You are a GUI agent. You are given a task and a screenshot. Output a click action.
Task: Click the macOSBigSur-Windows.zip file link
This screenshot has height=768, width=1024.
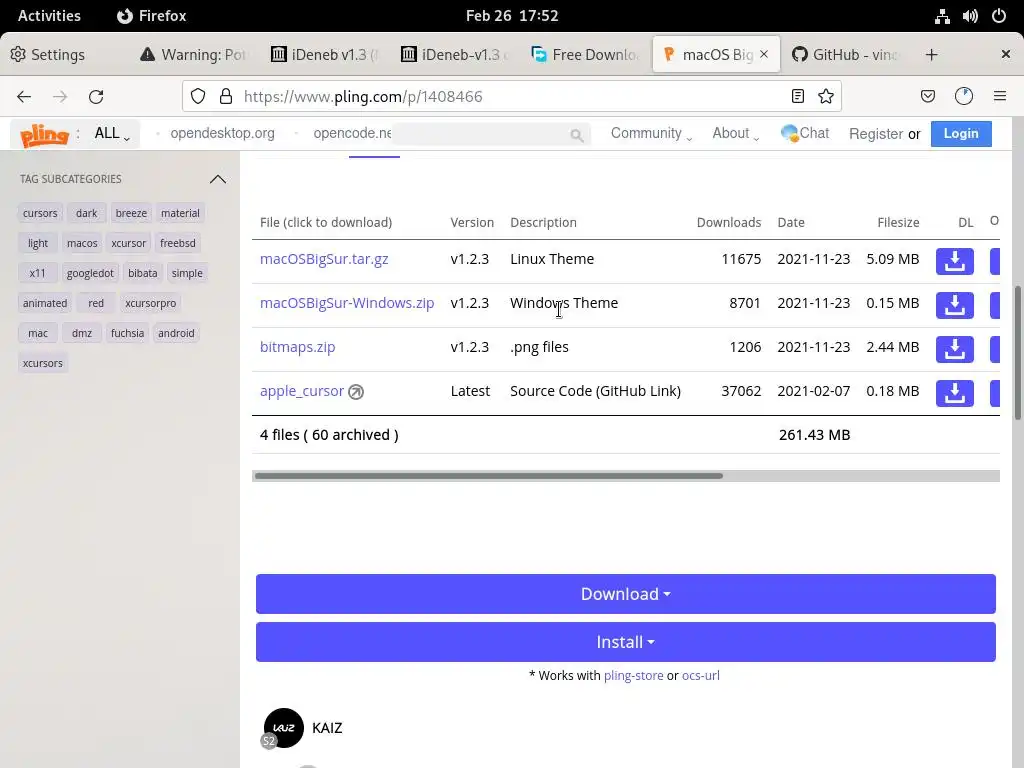coord(347,303)
